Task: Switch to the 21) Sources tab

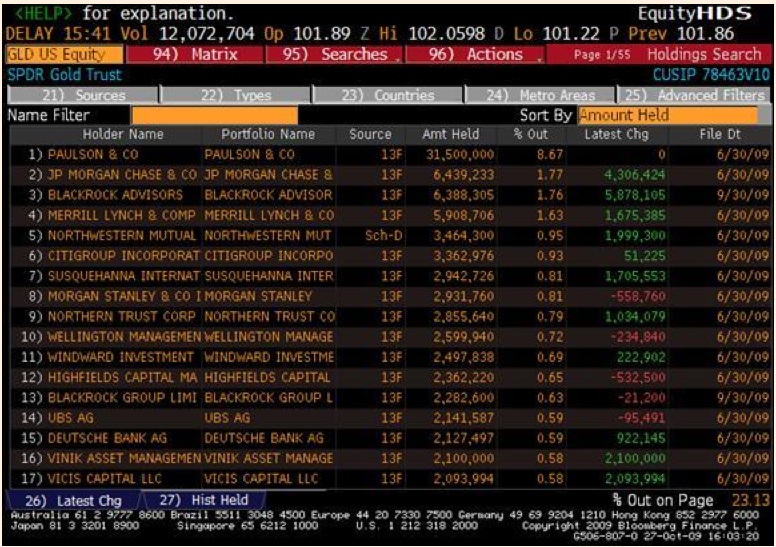Action: (83, 95)
